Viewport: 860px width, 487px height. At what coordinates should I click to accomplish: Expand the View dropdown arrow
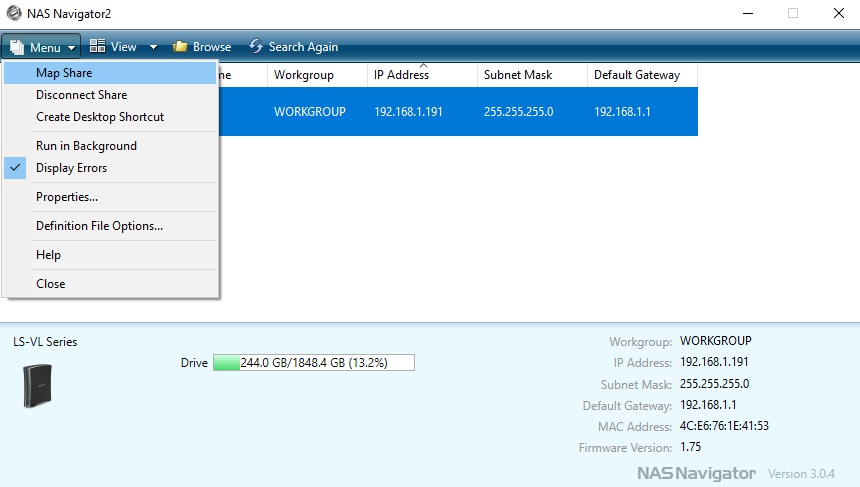pos(154,47)
